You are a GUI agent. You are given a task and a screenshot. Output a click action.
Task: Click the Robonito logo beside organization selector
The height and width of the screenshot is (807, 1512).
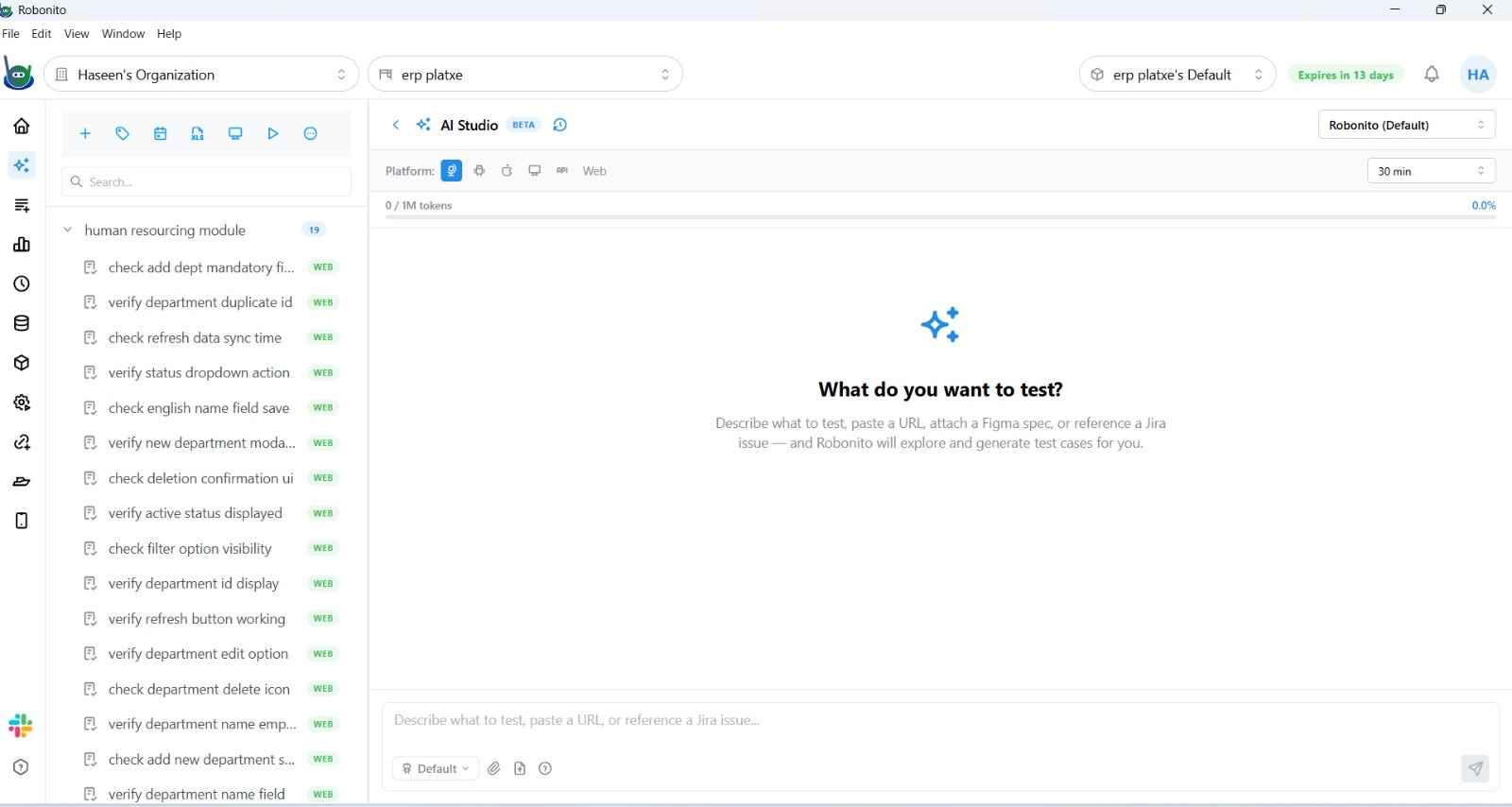19,75
